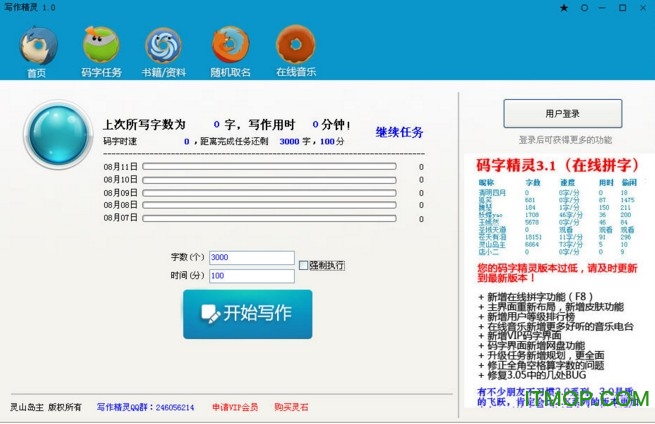Click the 用户登录 button
Screen dimensions: 655x424
562,113
